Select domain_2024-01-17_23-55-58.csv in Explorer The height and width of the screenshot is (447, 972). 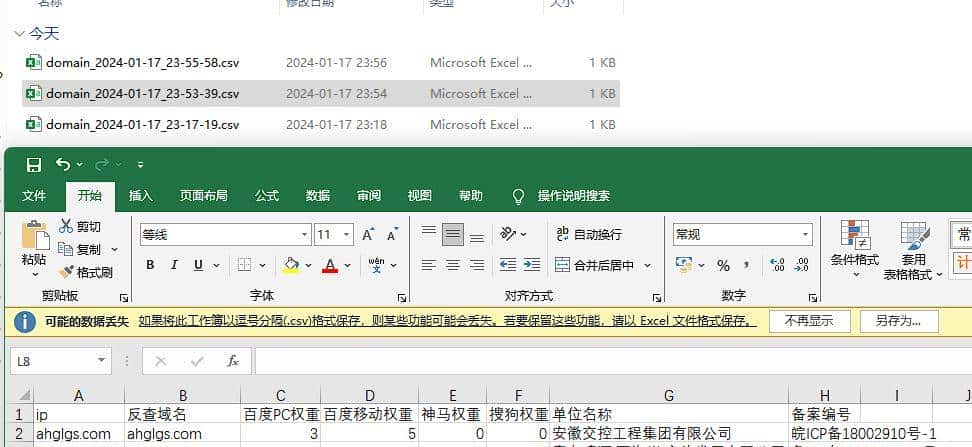[x=143, y=63]
